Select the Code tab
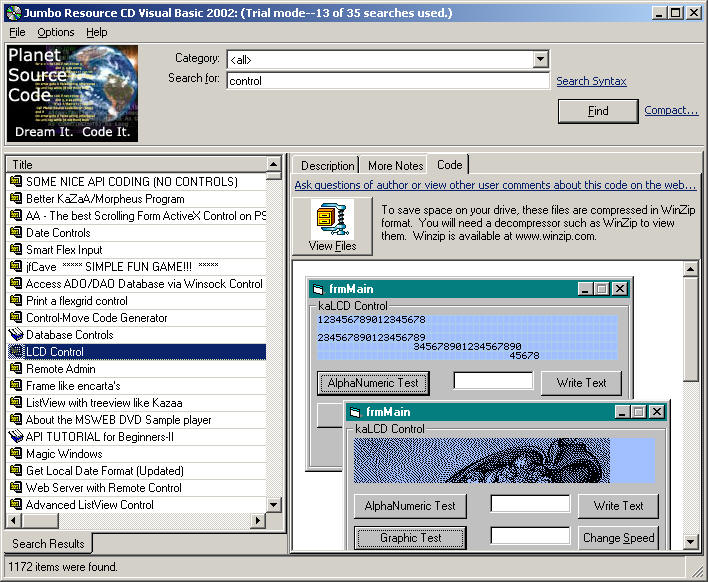 click(x=449, y=165)
